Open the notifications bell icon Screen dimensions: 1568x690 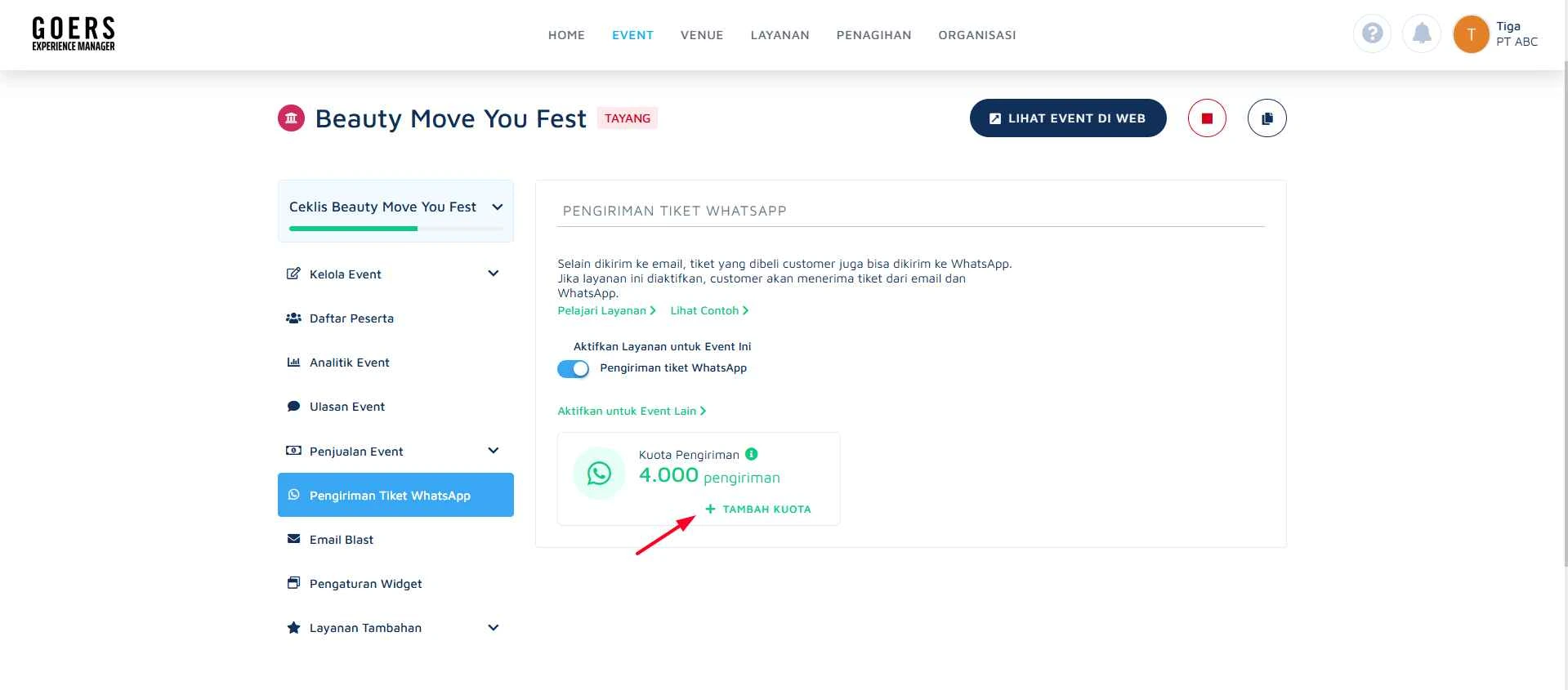pyautogui.click(x=1422, y=33)
